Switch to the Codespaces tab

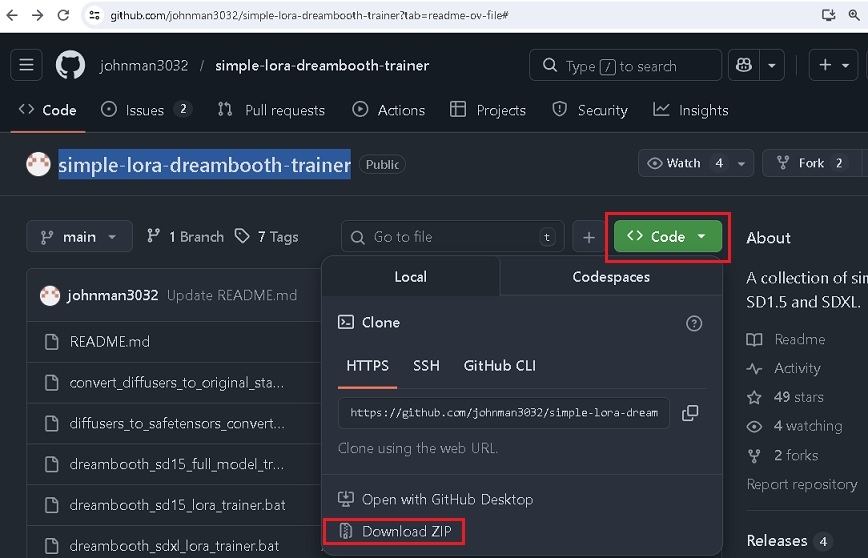pyautogui.click(x=611, y=277)
